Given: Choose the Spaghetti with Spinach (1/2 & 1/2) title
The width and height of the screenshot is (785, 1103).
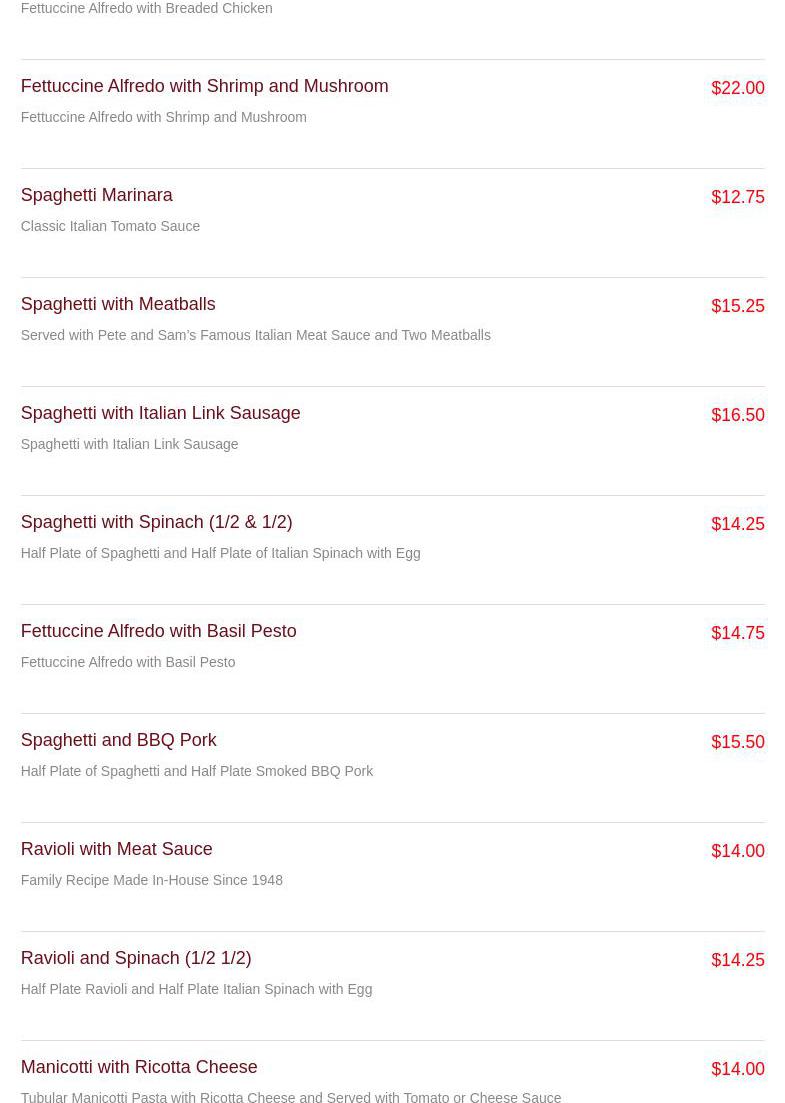Looking at the screenshot, I should point(156,523).
